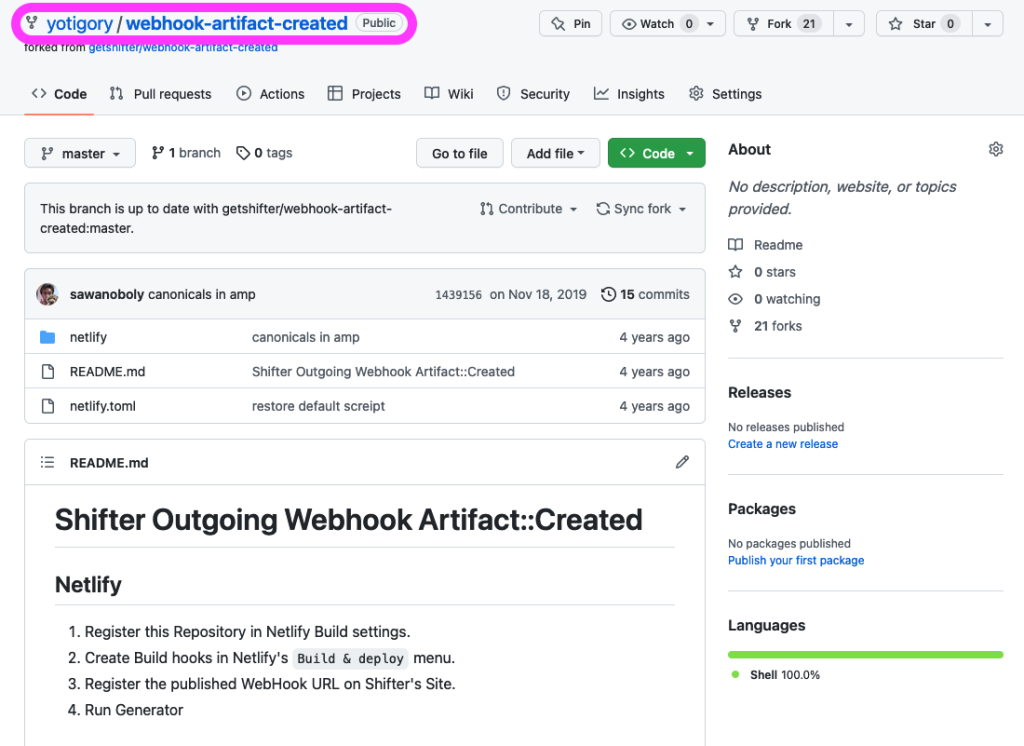Switch to the Code tab
This screenshot has width=1024, height=746.
(59, 94)
